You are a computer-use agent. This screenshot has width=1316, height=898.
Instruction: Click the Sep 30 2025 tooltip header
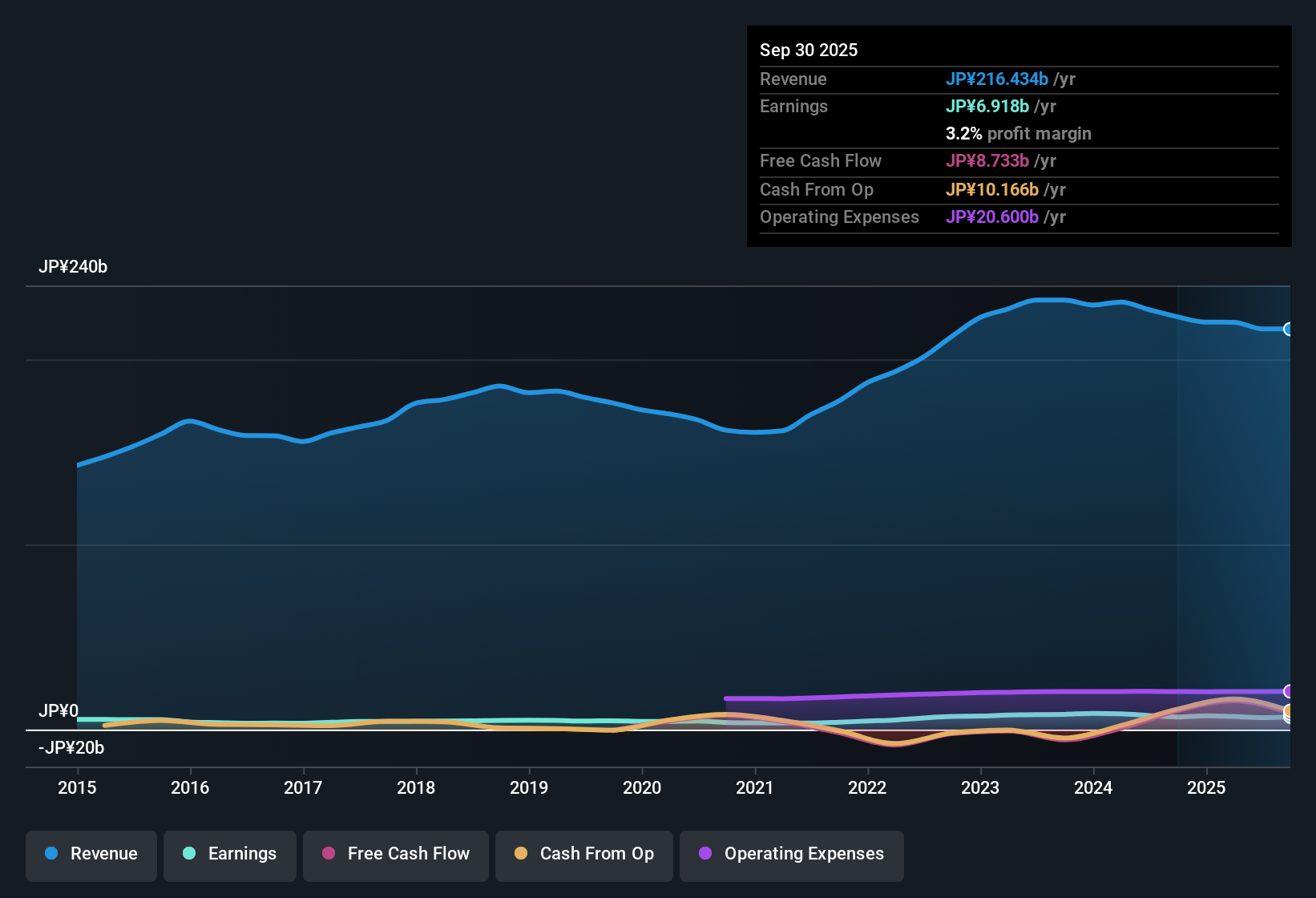click(x=809, y=50)
